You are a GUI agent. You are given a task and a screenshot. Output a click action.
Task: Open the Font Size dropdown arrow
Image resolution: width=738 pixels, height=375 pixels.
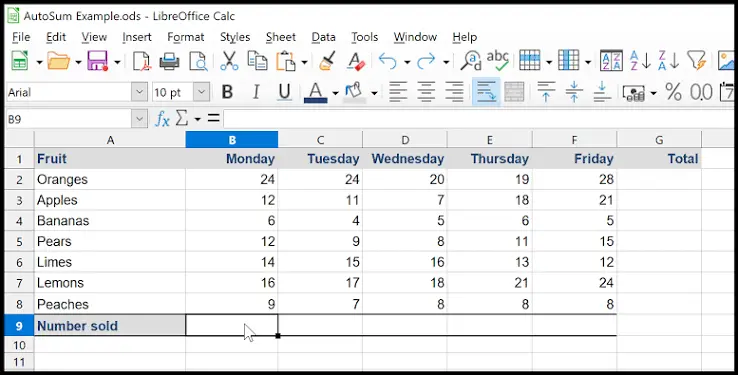tap(201, 92)
